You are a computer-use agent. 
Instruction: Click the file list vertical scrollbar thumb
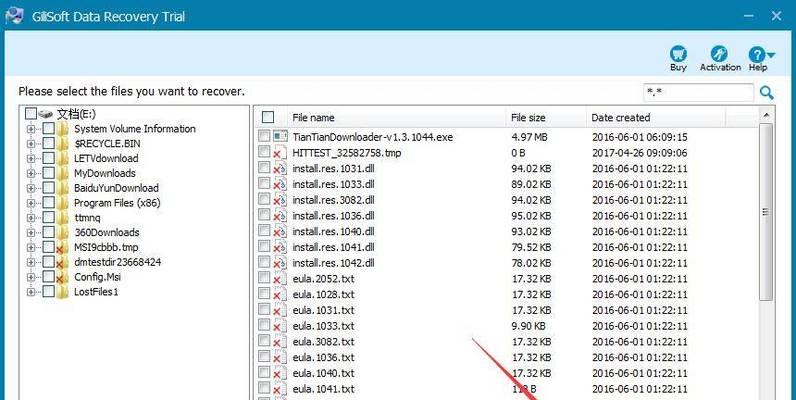[x=766, y=211]
